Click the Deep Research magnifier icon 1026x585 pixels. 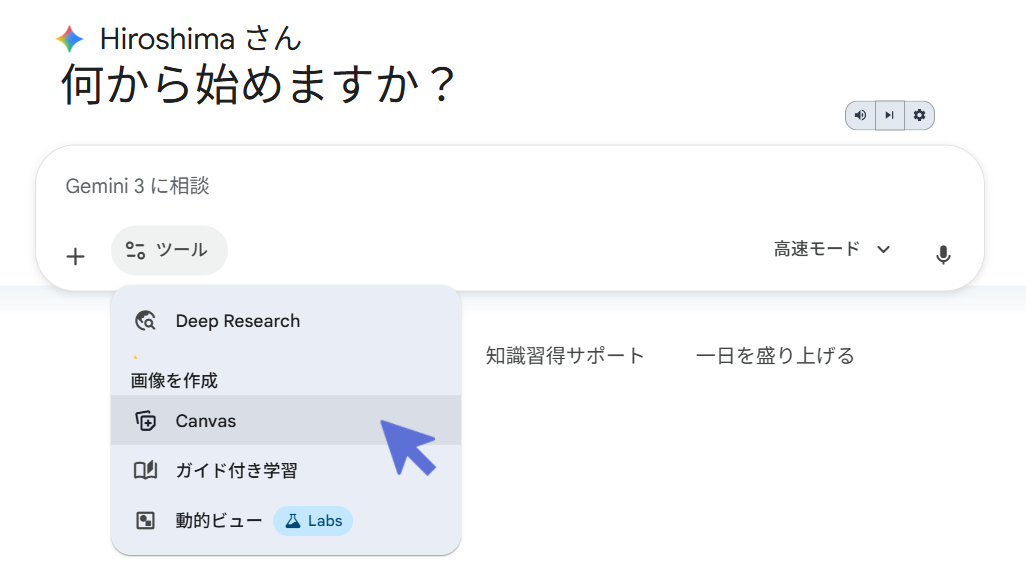[x=145, y=321]
